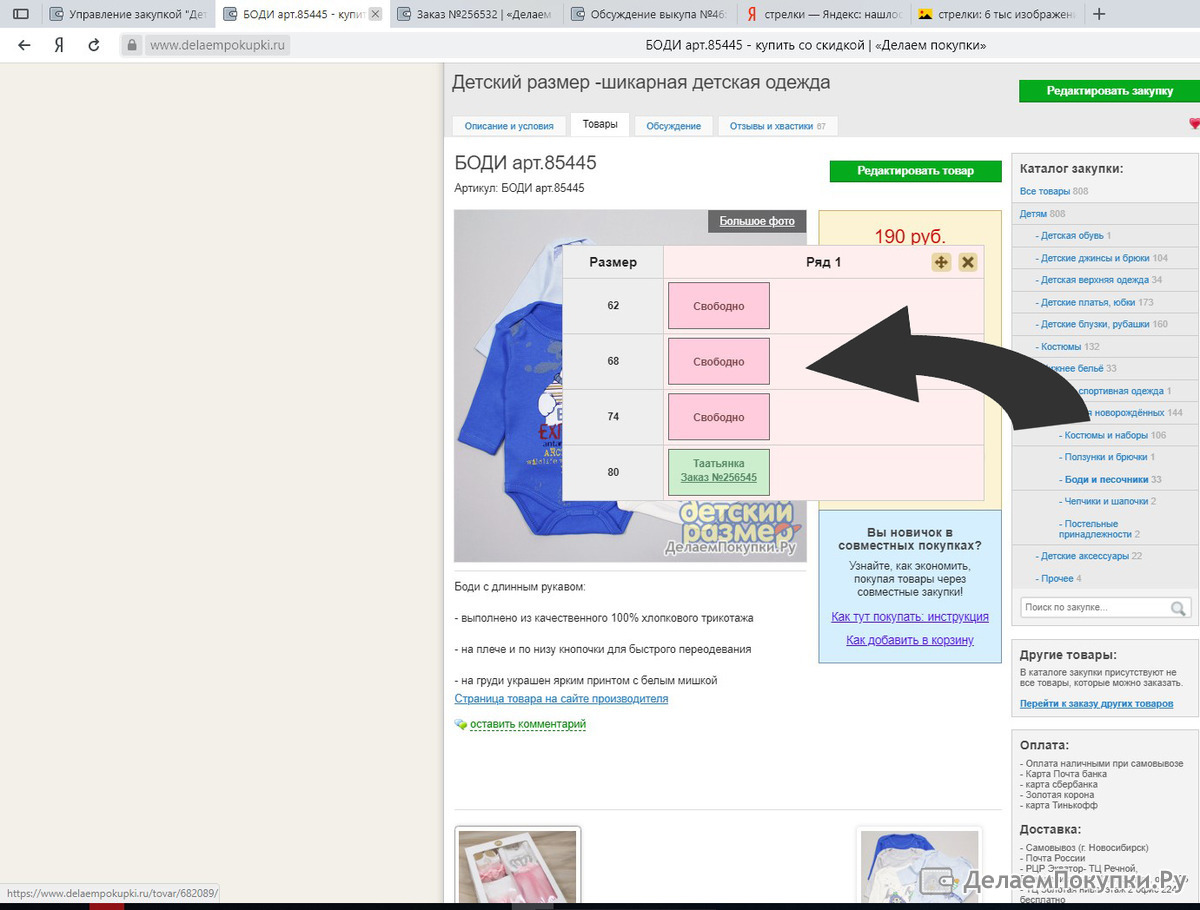Click the 190 руб. price text
1200x910 pixels.
pos(909,237)
